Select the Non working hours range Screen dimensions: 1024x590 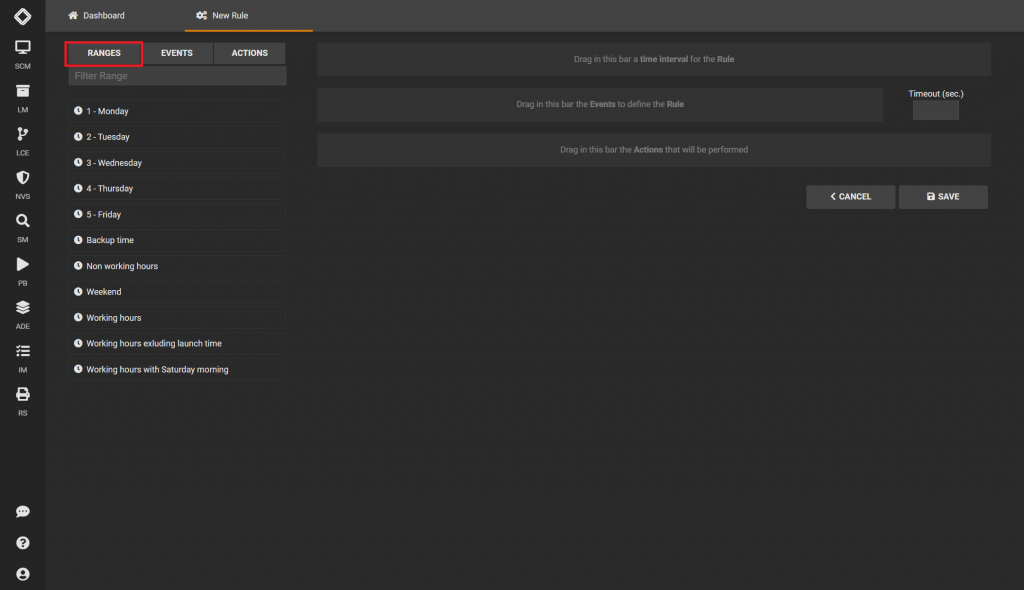(176, 266)
